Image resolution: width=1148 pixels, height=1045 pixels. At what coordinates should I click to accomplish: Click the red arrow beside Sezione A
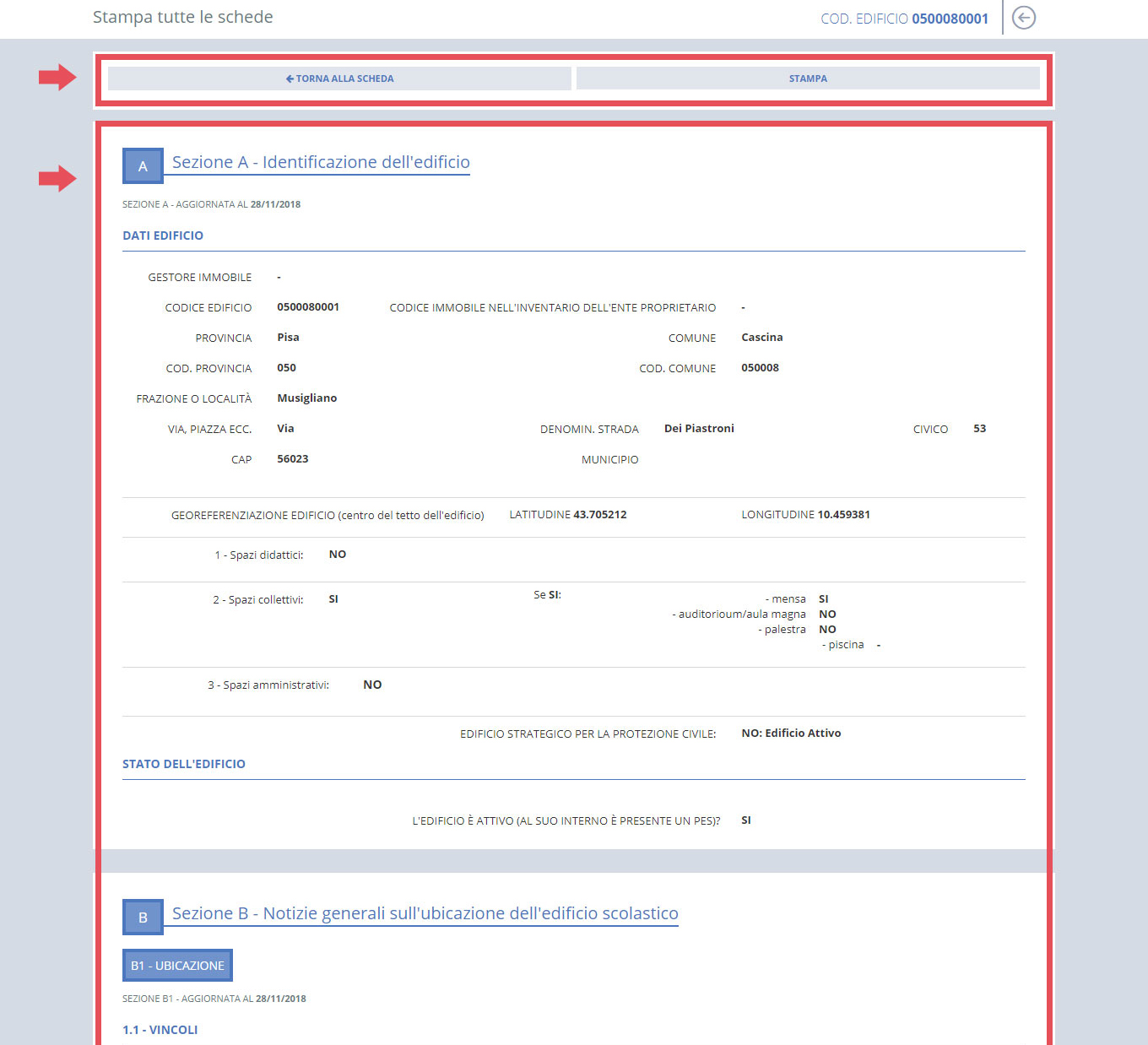pos(57,178)
